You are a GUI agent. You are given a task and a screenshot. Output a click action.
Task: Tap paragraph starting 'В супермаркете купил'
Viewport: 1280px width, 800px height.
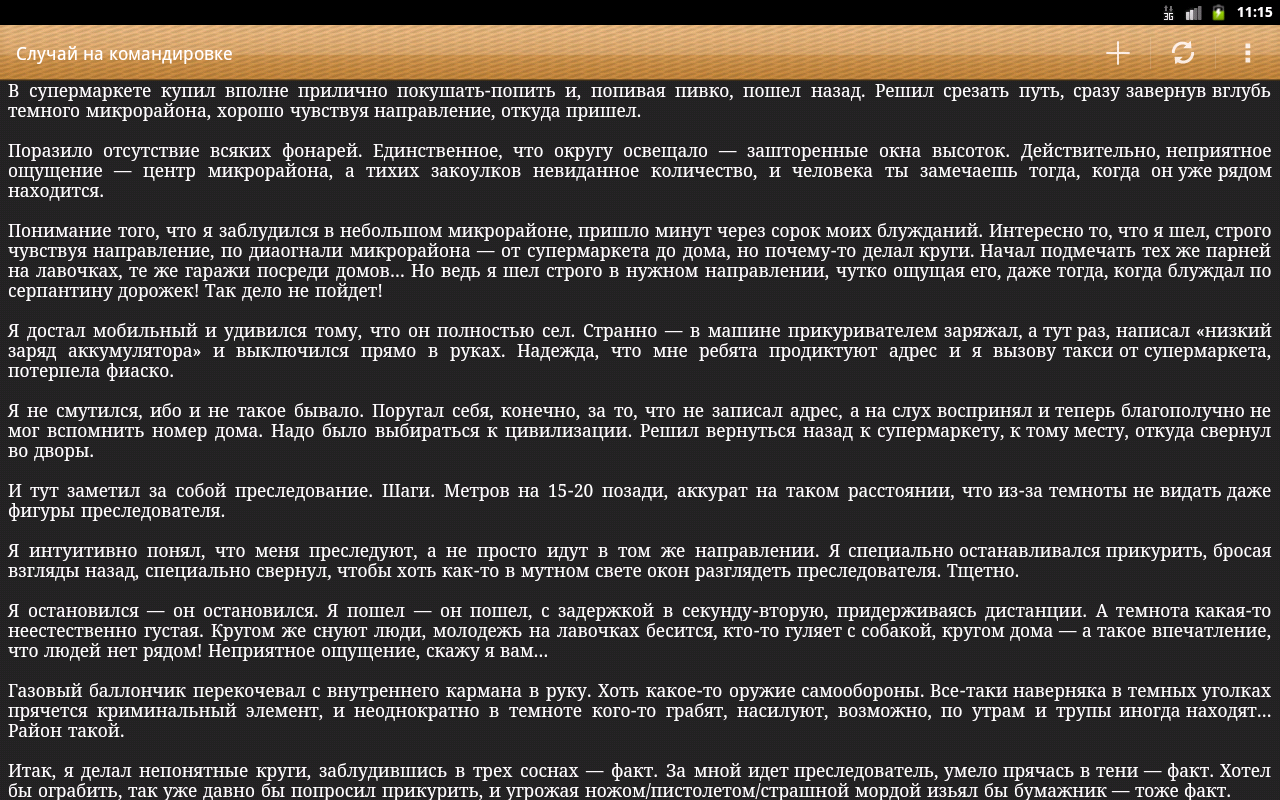[x=640, y=101]
